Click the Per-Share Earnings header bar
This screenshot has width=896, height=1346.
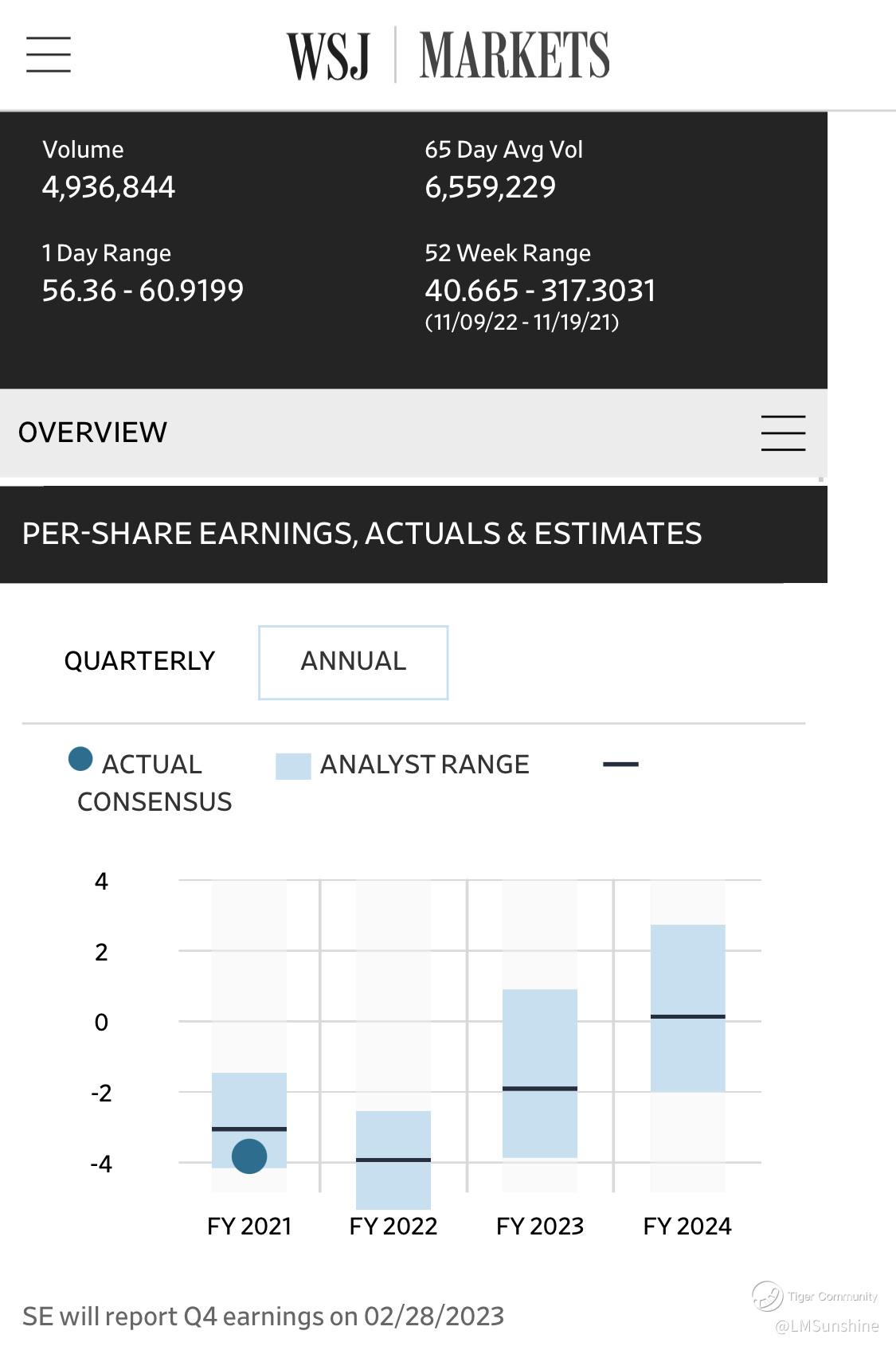coord(362,534)
